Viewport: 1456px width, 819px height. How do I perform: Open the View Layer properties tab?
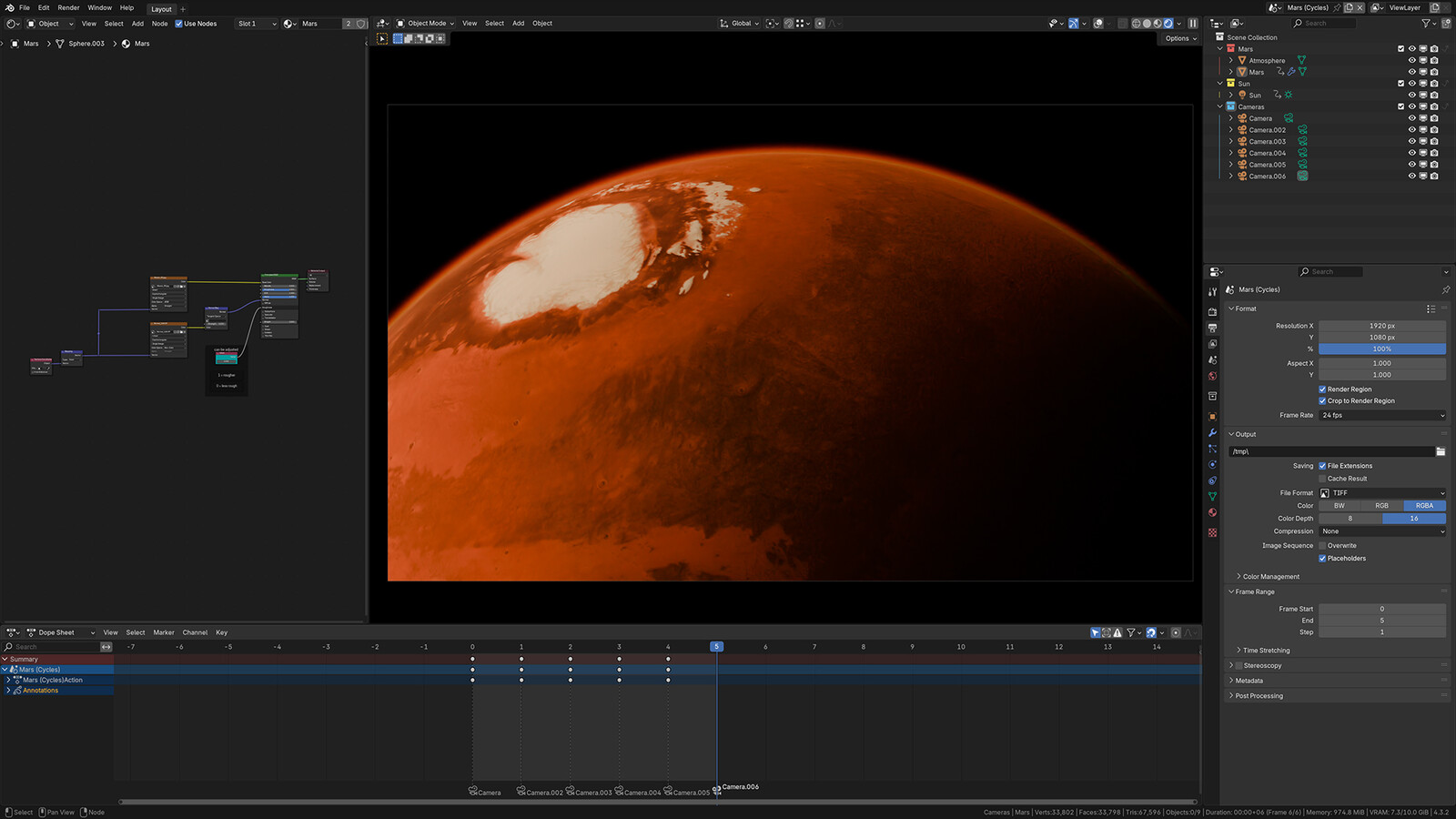click(x=1212, y=344)
